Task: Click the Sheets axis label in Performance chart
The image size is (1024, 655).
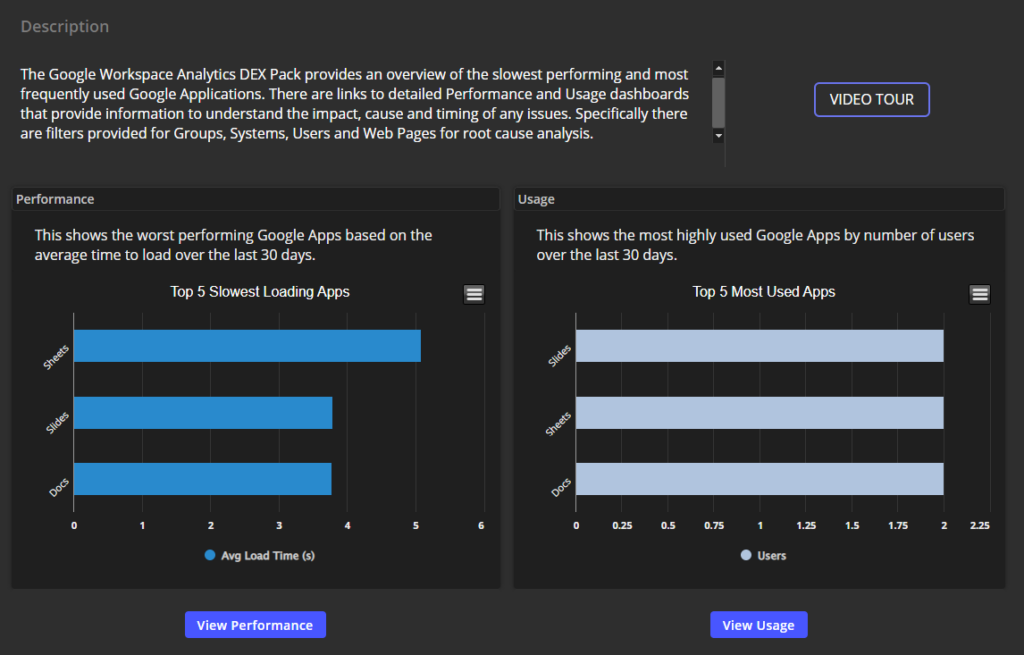Action: [x=56, y=357]
